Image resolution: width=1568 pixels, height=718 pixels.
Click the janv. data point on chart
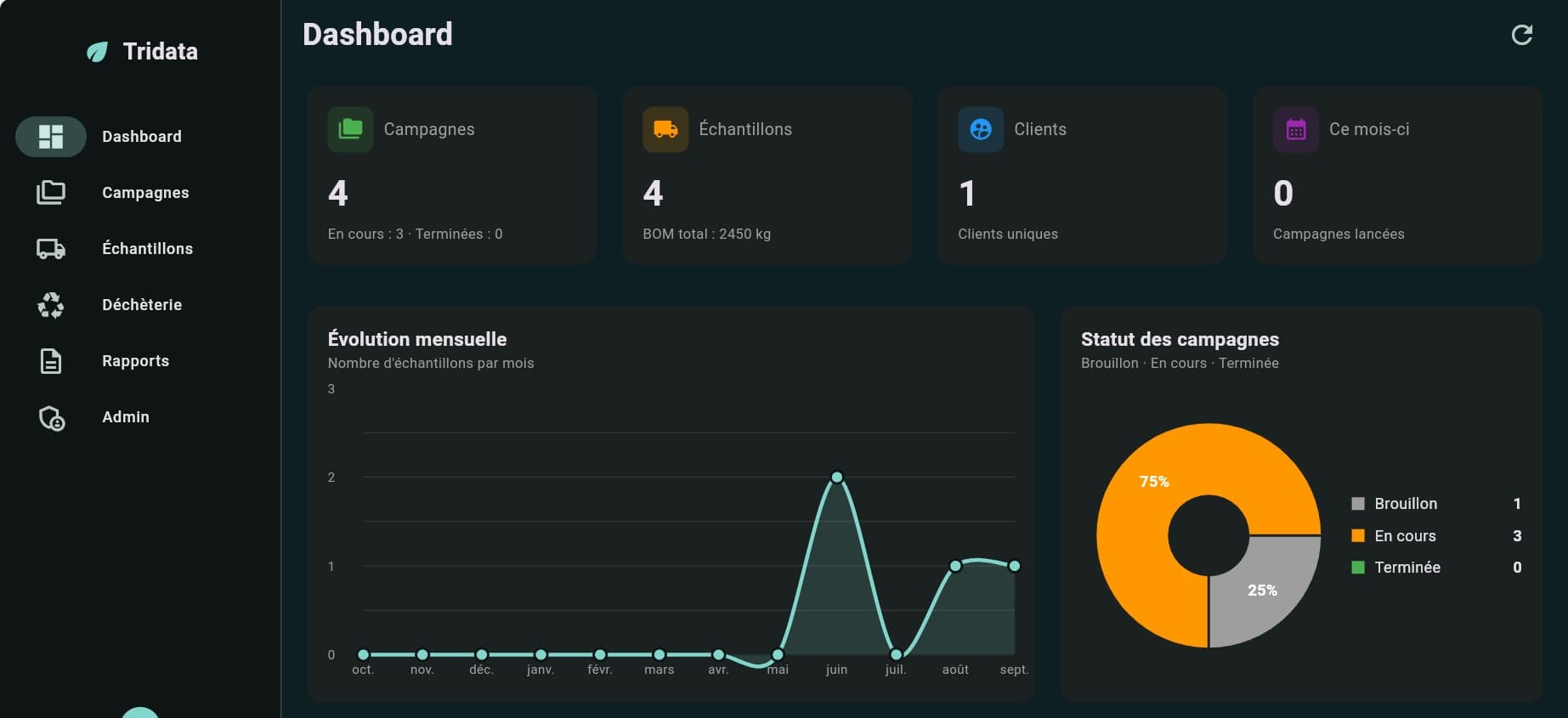541,654
